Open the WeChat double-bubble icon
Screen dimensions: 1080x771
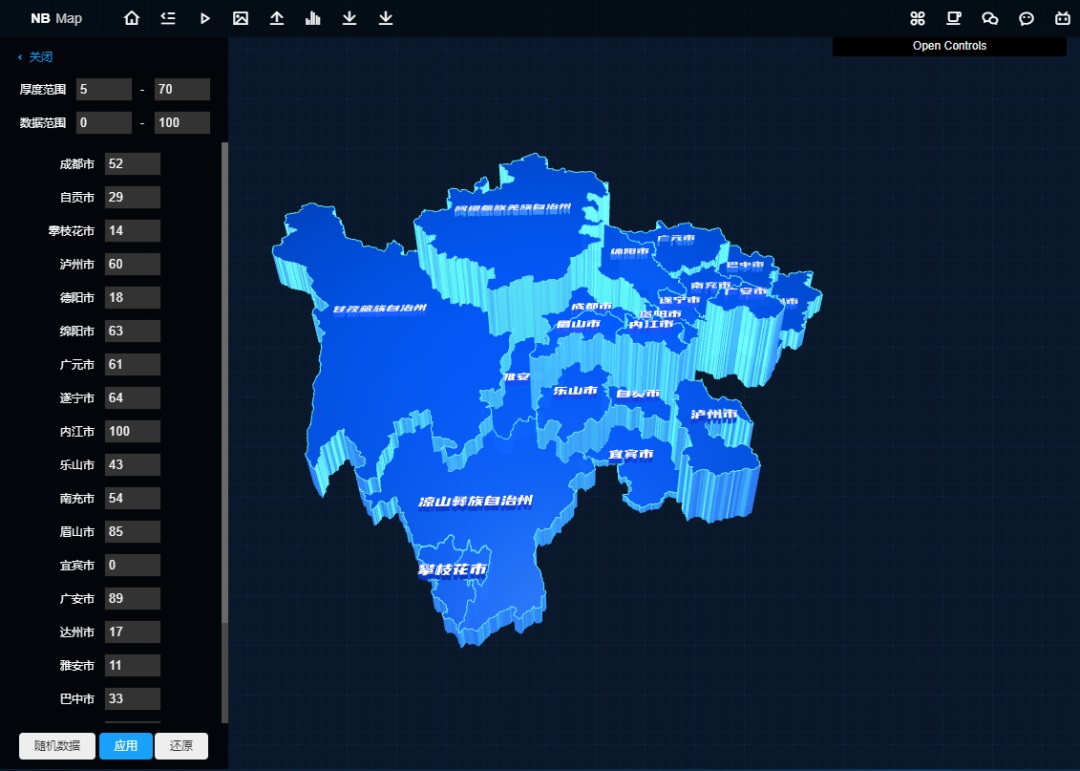tap(990, 18)
